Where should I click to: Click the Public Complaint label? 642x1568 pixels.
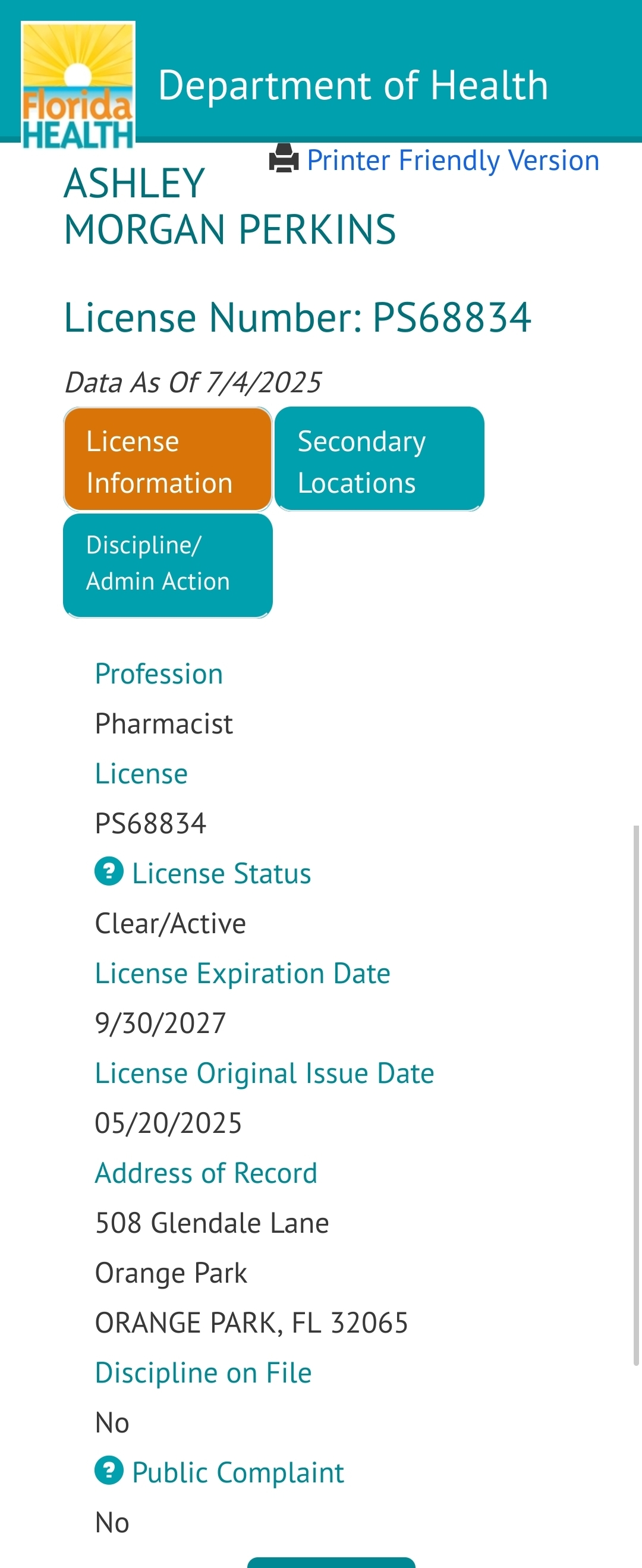tap(238, 1473)
